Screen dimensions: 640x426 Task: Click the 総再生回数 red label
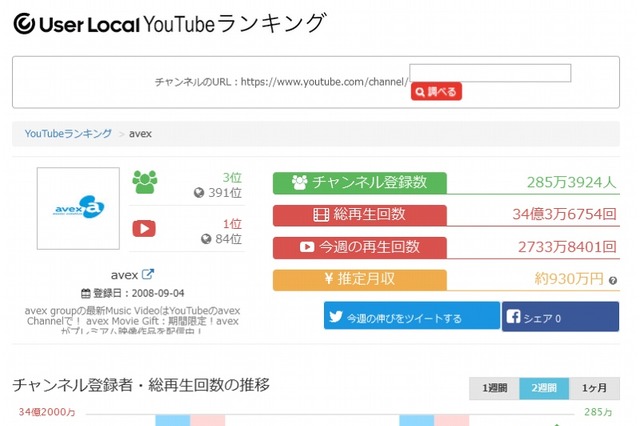pyautogui.click(x=360, y=215)
